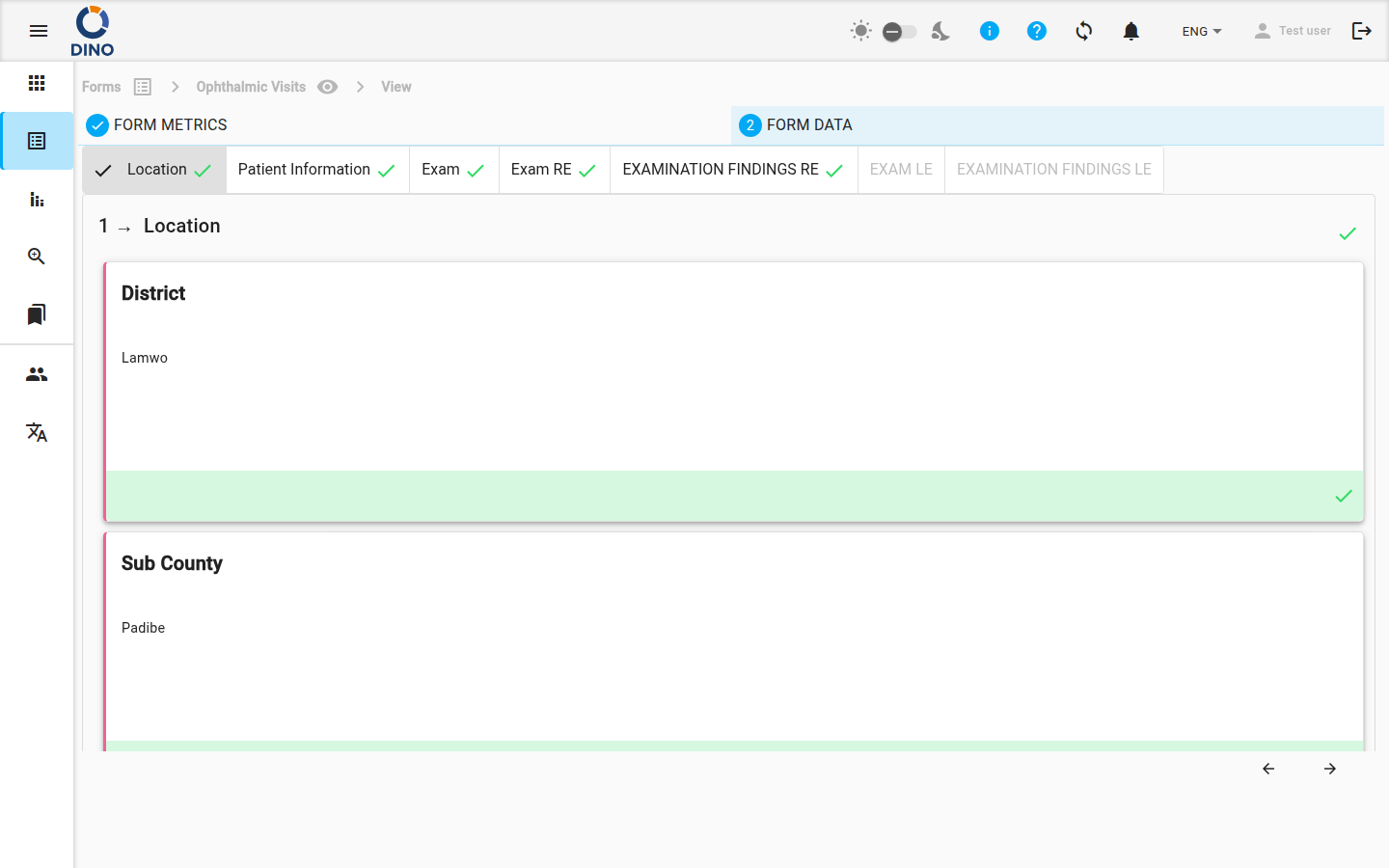Open the notifications bell
This screenshot has width=1389, height=868.
click(1131, 31)
